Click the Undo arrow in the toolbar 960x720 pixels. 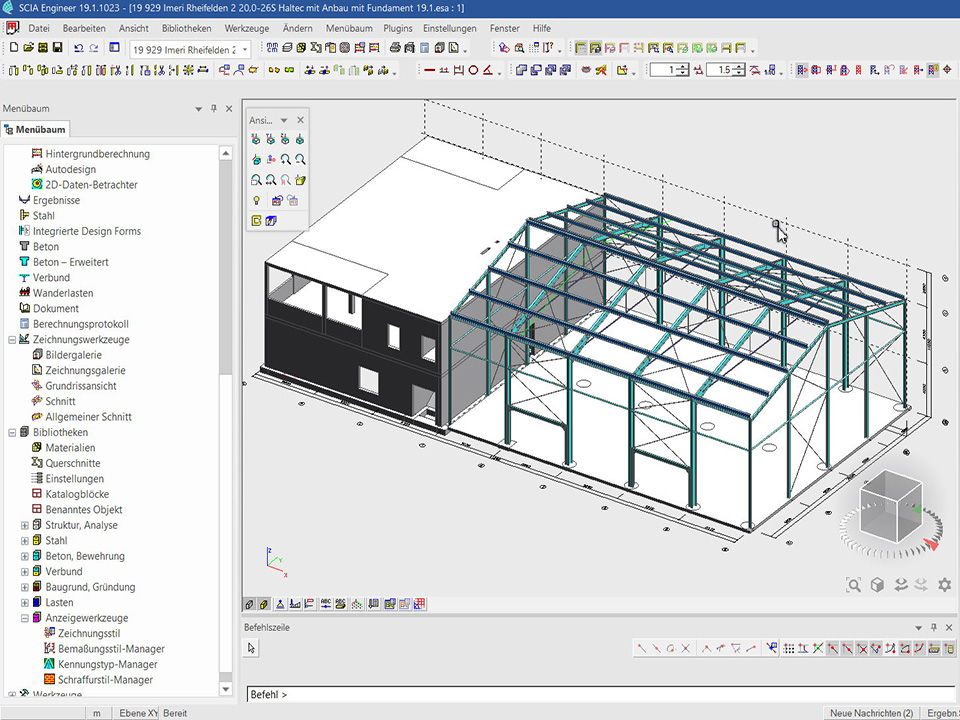pos(78,48)
